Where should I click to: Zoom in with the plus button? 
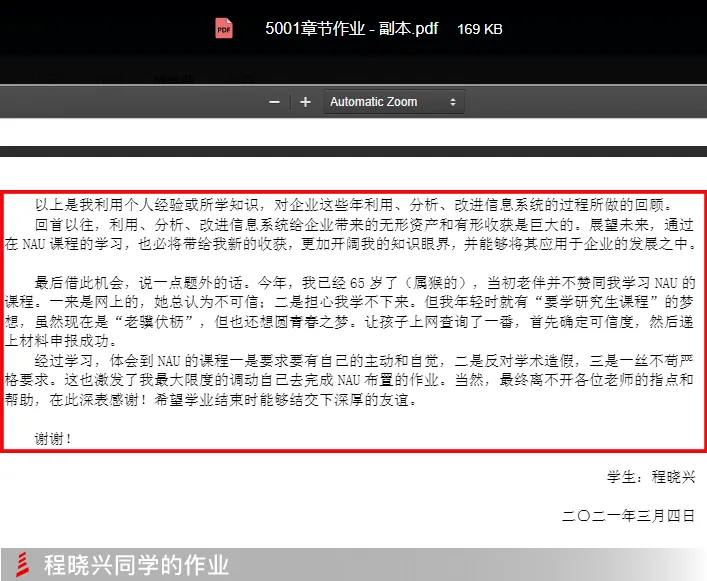coord(305,102)
